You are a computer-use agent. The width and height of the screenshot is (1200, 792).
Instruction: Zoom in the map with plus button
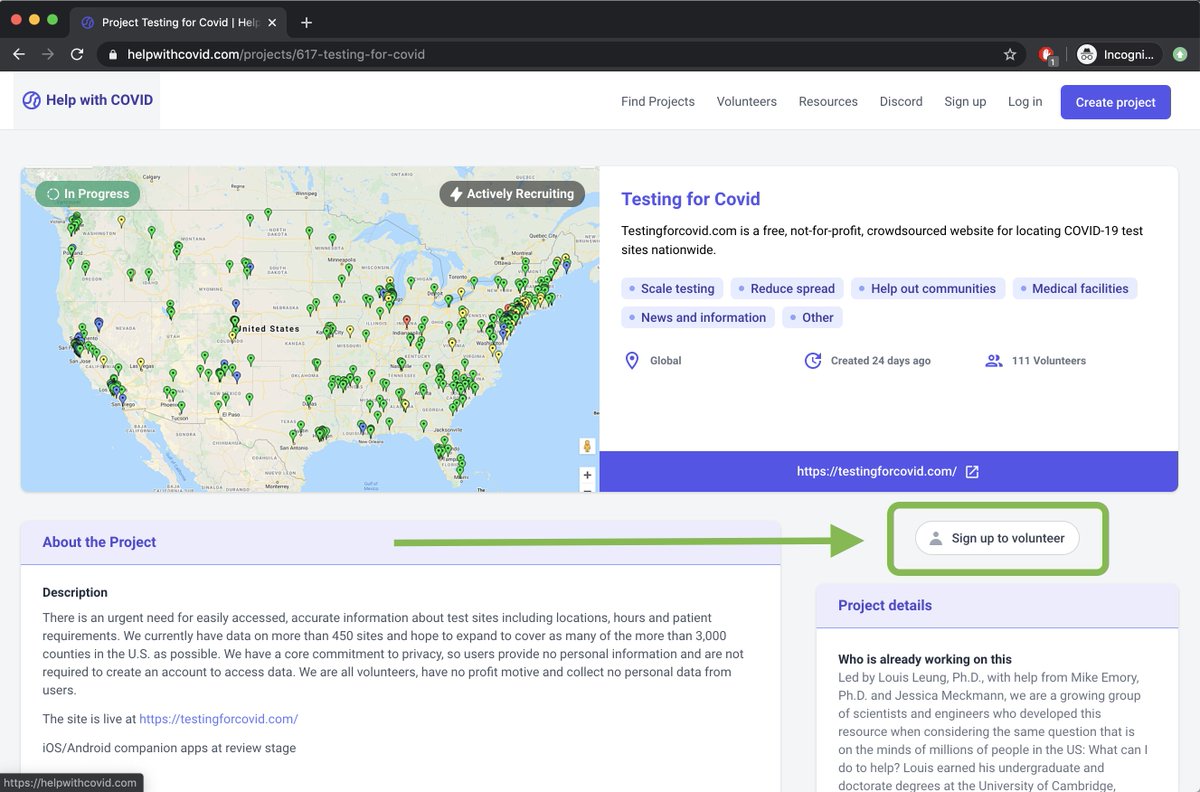pyautogui.click(x=587, y=475)
